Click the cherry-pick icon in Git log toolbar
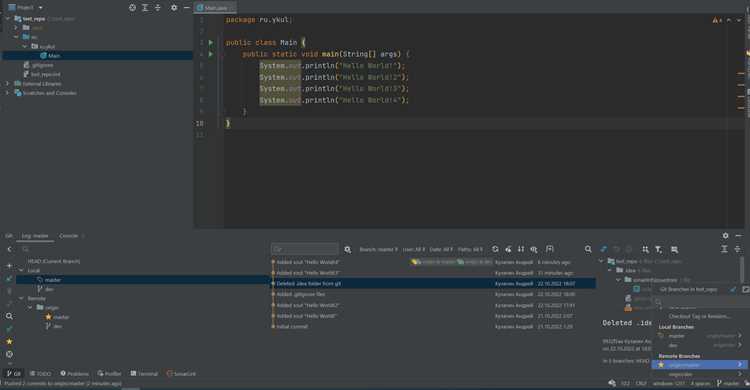 coord(508,249)
